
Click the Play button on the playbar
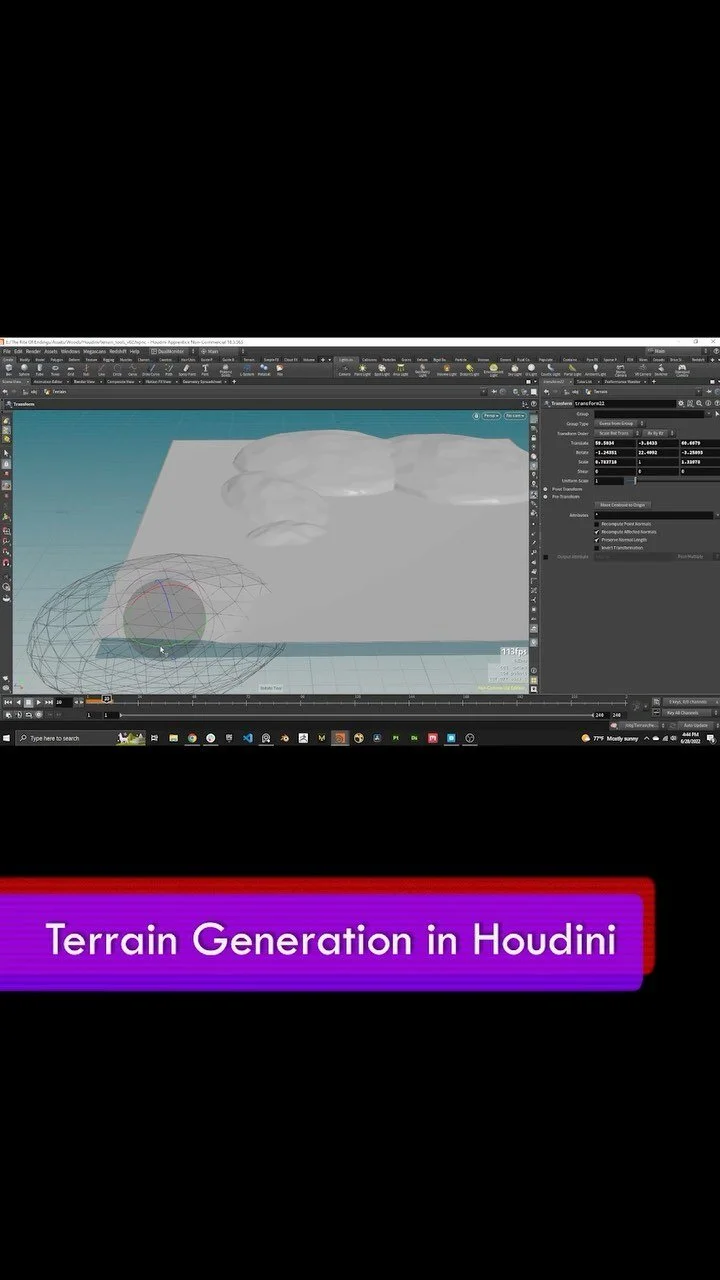click(x=38, y=702)
